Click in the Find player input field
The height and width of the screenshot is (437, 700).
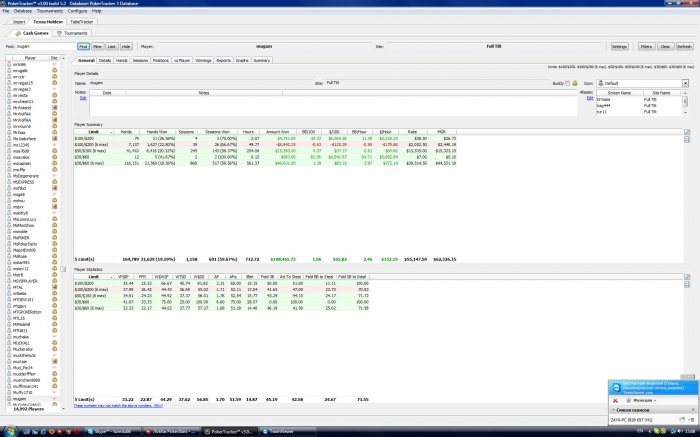coord(46,46)
